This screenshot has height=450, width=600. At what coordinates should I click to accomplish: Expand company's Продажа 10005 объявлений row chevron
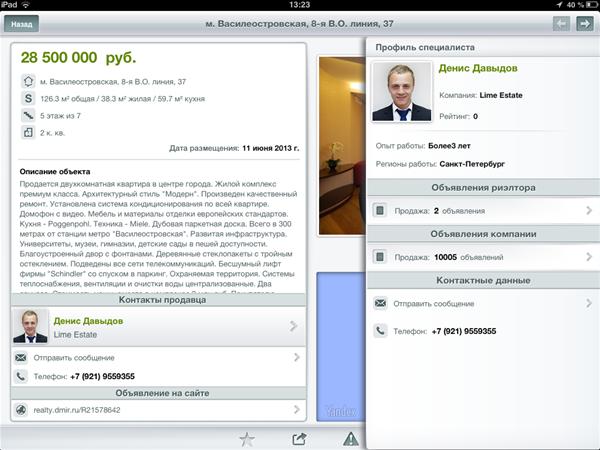(x=589, y=257)
